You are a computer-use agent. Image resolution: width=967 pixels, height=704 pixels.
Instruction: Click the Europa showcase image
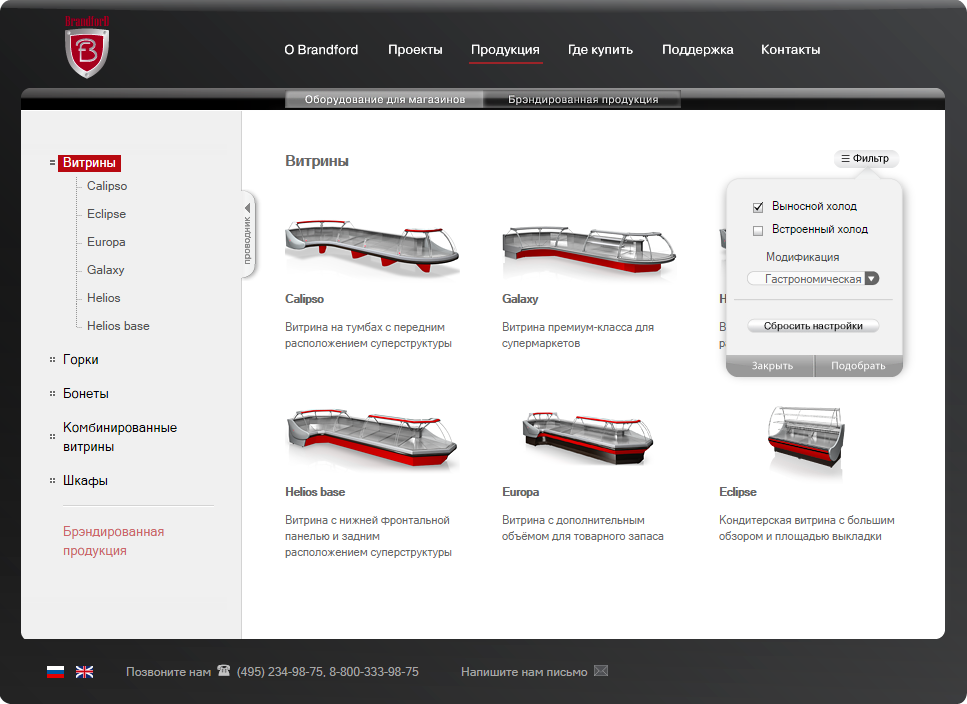pos(587,438)
